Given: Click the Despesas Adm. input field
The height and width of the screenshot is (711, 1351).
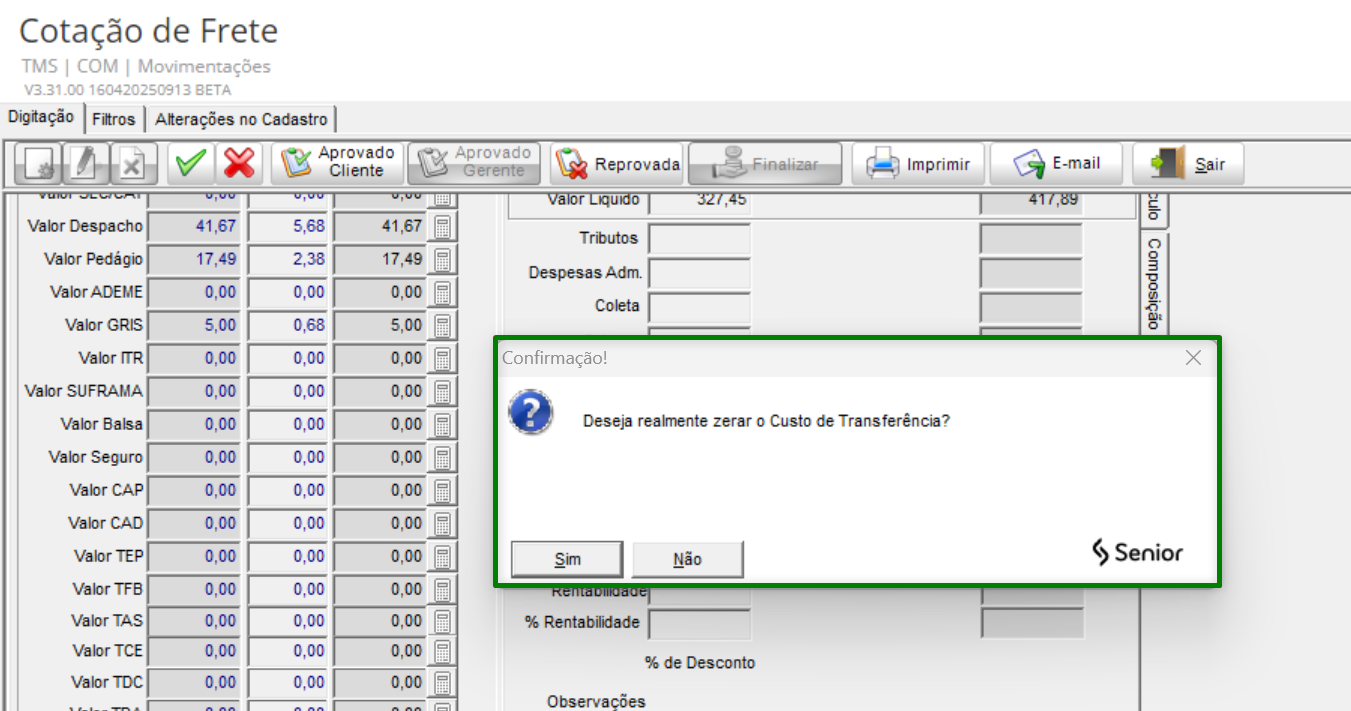Looking at the screenshot, I should tap(699, 273).
